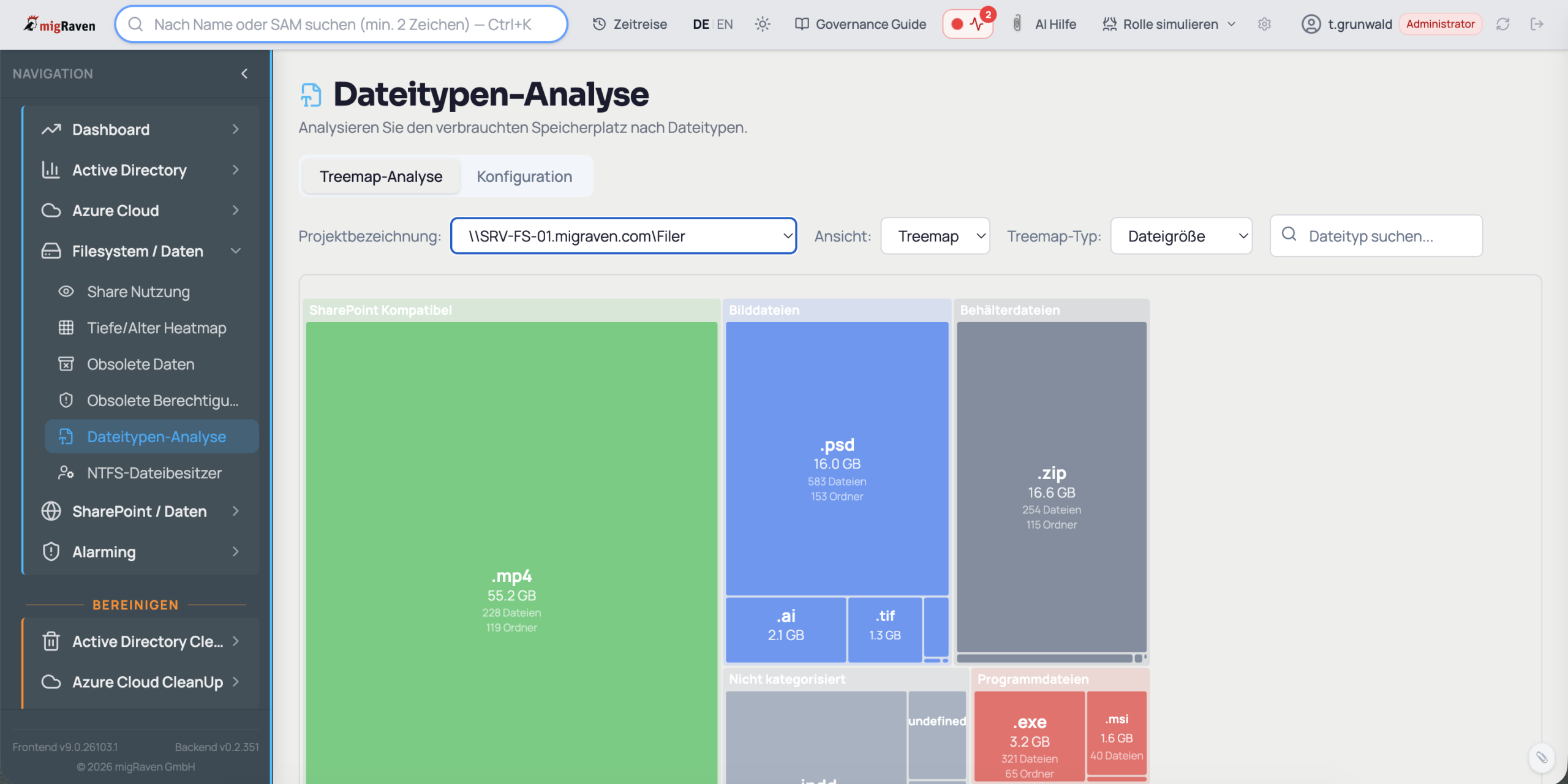Image resolution: width=1568 pixels, height=784 pixels.
Task: Switch language to EN
Action: click(725, 24)
